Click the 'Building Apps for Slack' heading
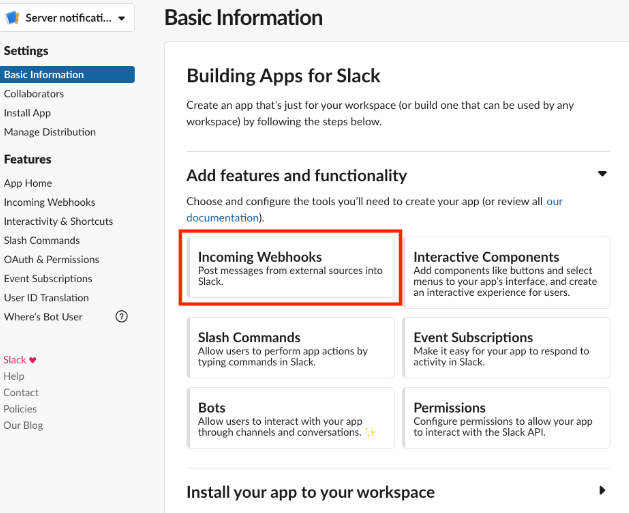 coord(284,76)
